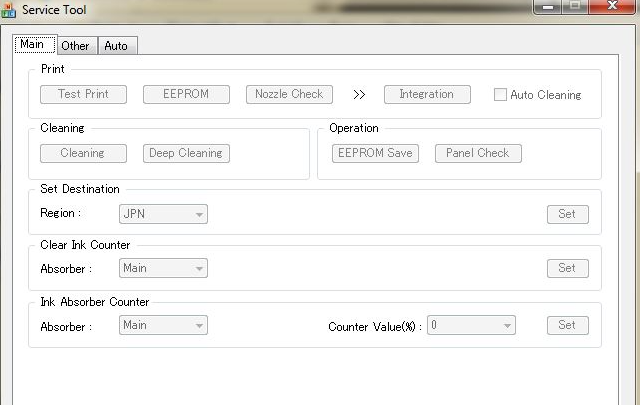This screenshot has width=640, height=405.
Task: Click the Integration button
Action: point(426,94)
